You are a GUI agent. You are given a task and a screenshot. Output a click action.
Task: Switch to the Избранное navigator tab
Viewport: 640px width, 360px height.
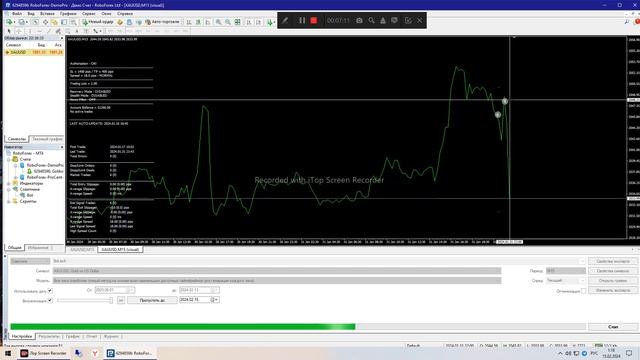(x=38, y=248)
